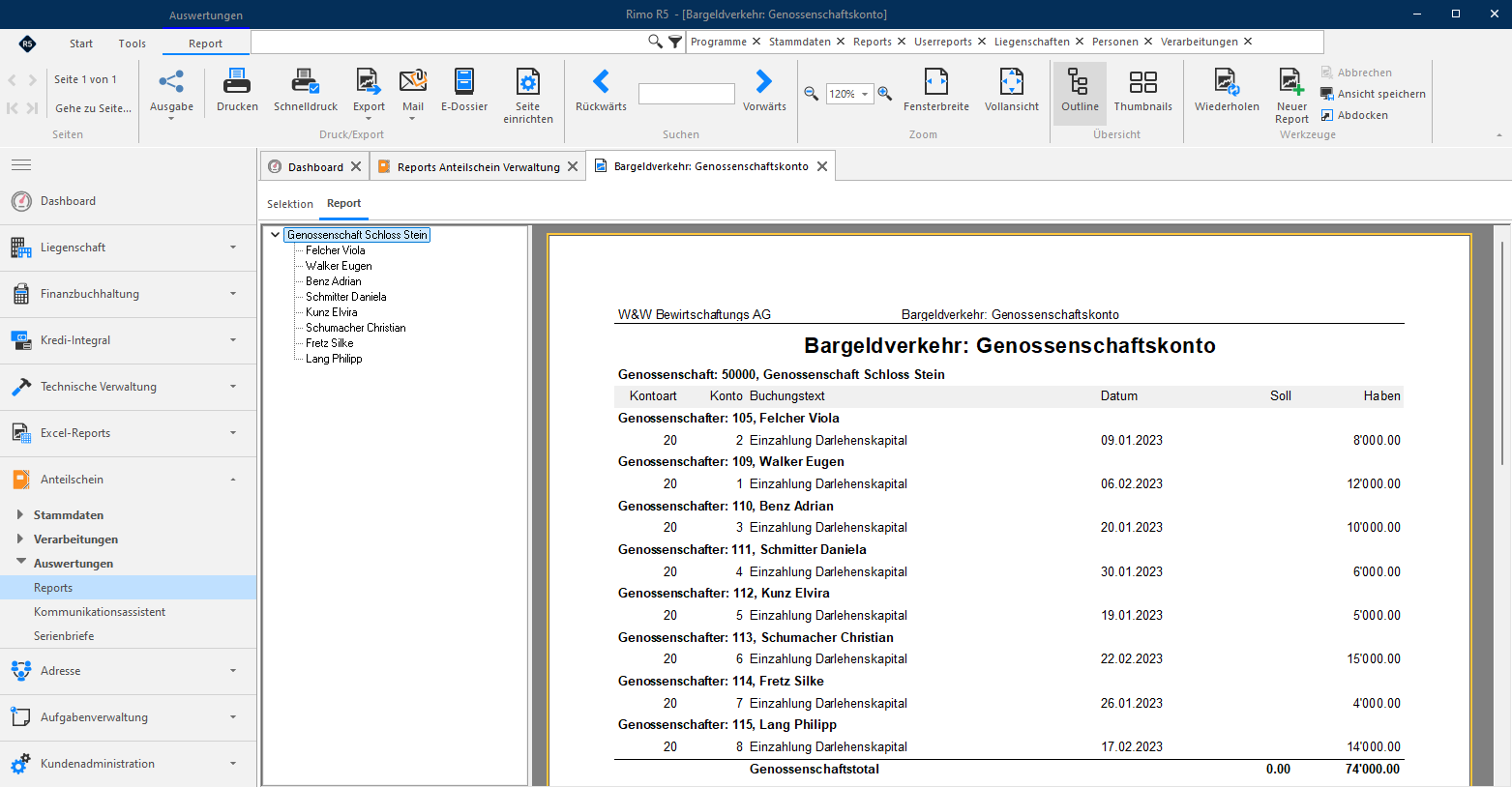1512x787 pixels.
Task: Open the filter funnel icon
Action: coord(675,42)
